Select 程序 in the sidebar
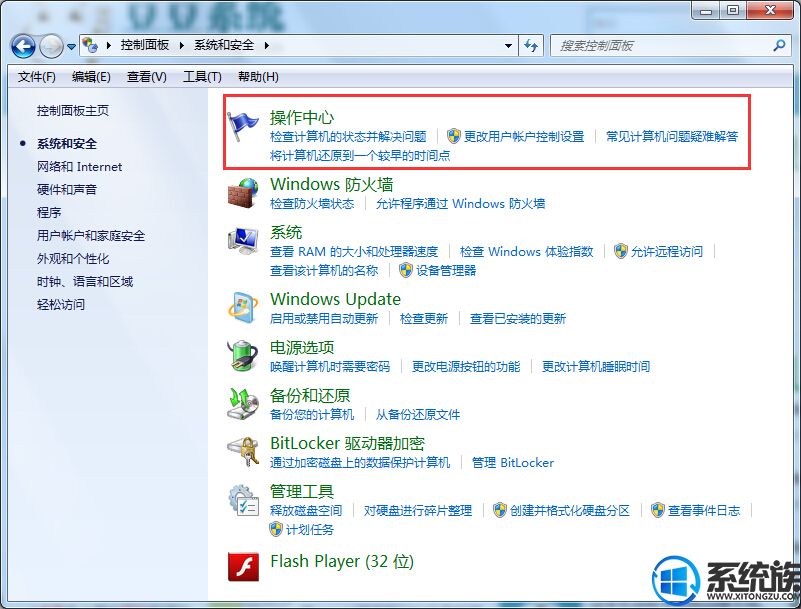The image size is (801, 609). pos(49,213)
